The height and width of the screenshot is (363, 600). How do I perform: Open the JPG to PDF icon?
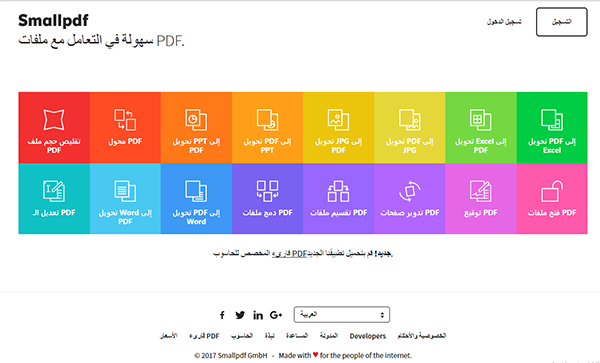coord(338,119)
